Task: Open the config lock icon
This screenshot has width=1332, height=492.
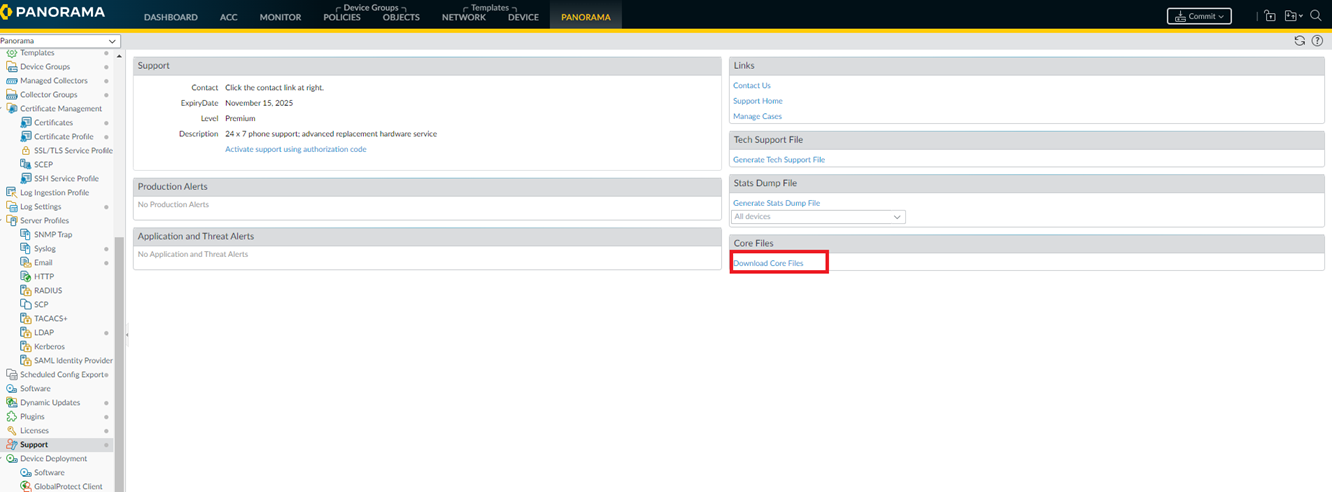Action: [1270, 16]
